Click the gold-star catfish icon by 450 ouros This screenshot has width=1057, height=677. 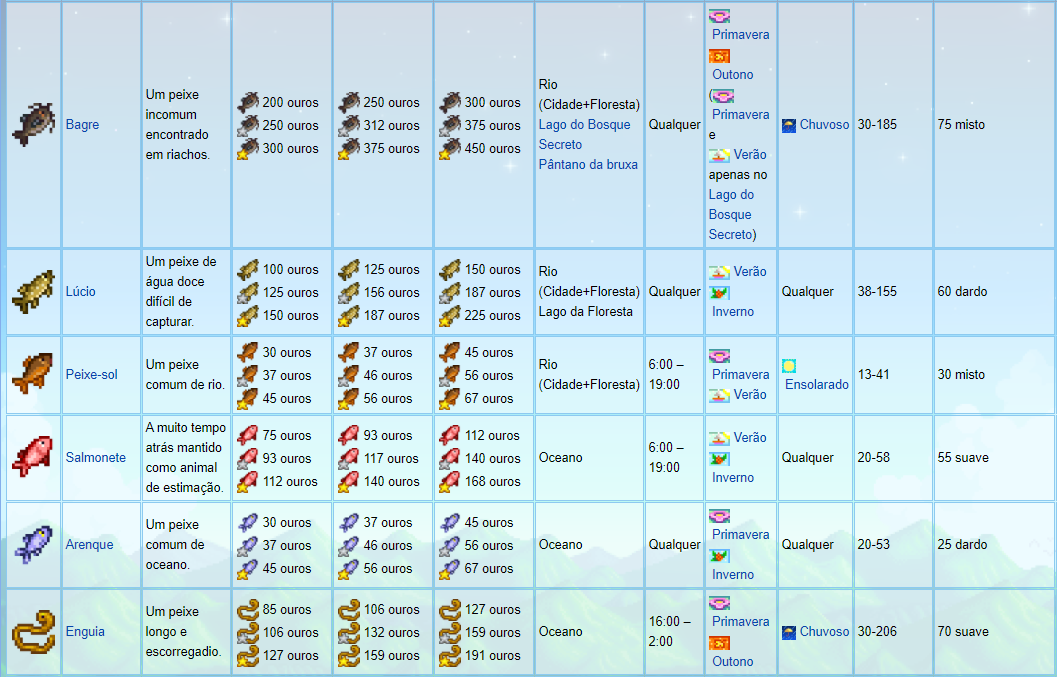click(450, 149)
